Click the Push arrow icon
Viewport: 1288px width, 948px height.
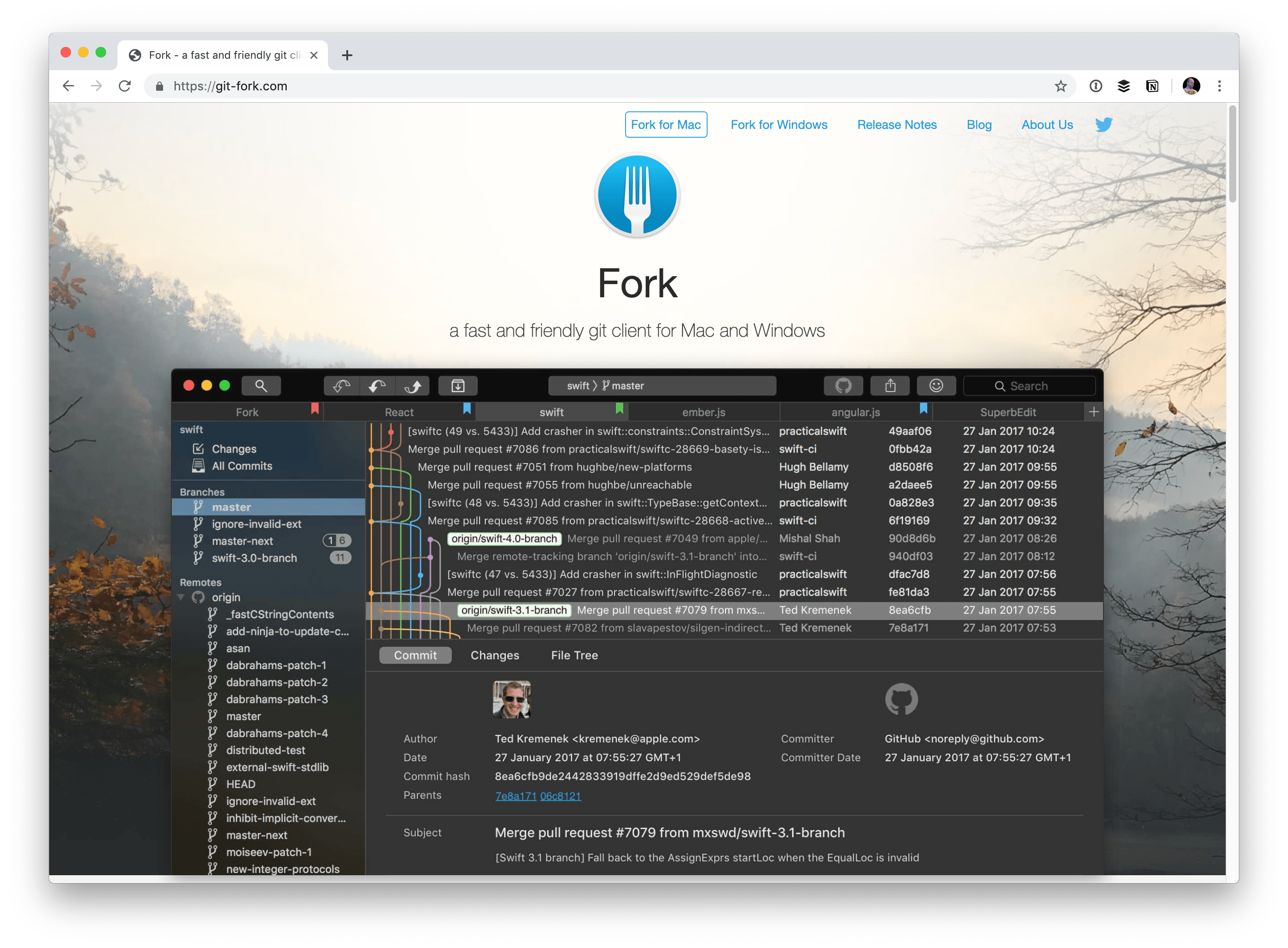pos(413,385)
